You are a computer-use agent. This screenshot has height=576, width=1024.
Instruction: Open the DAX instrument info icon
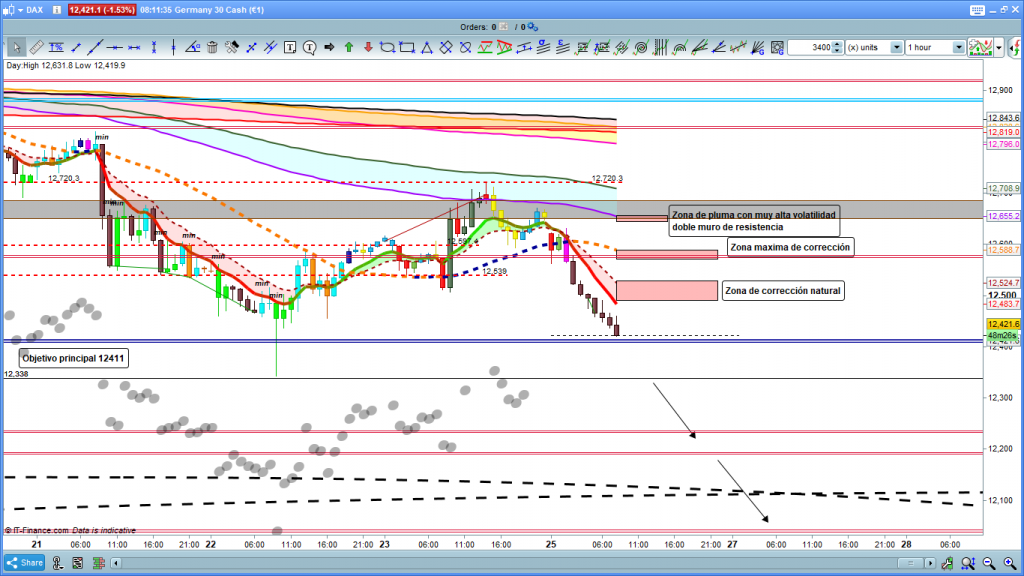tap(59, 10)
